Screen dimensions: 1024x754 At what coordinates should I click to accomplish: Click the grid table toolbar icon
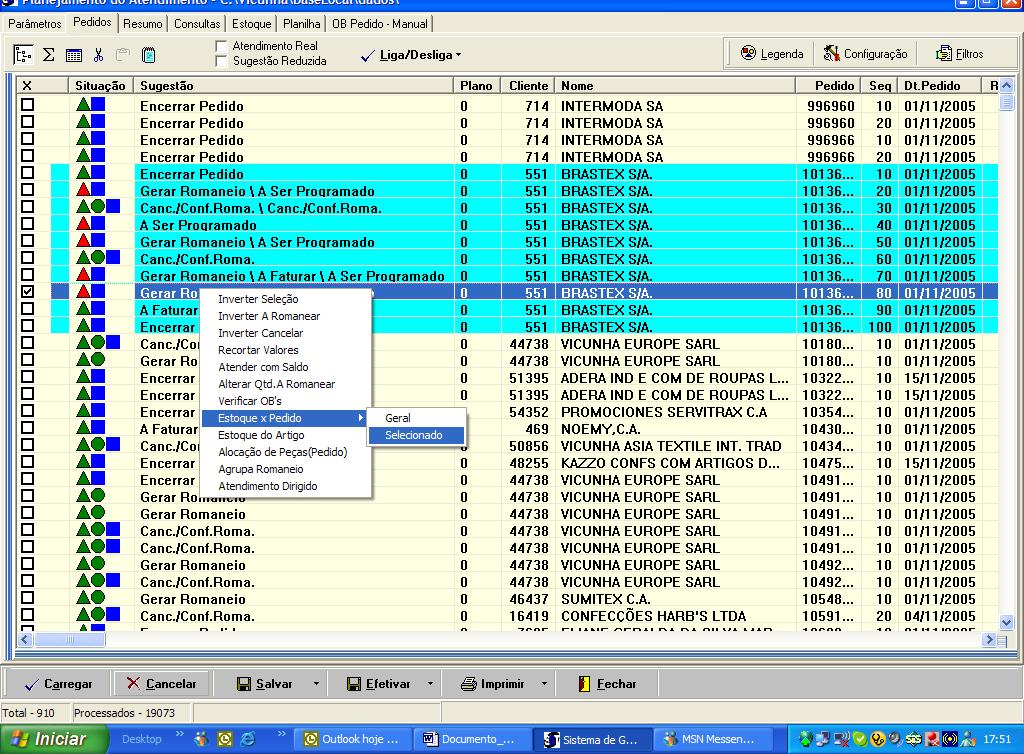[x=74, y=55]
